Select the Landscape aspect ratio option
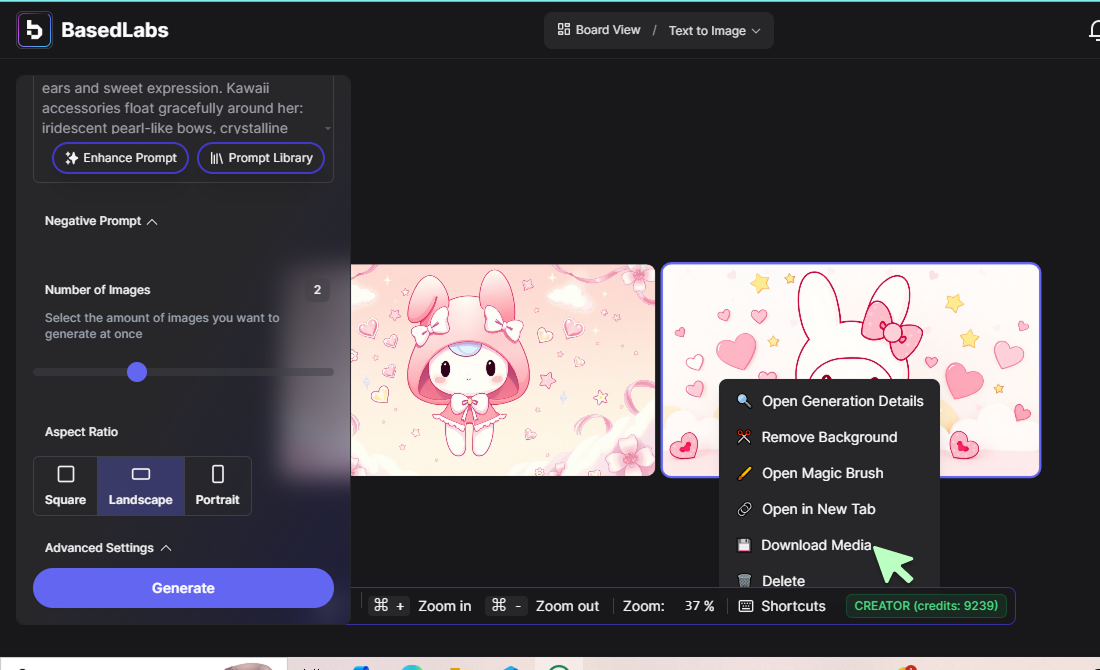Viewport: 1100px width, 670px height. point(140,485)
